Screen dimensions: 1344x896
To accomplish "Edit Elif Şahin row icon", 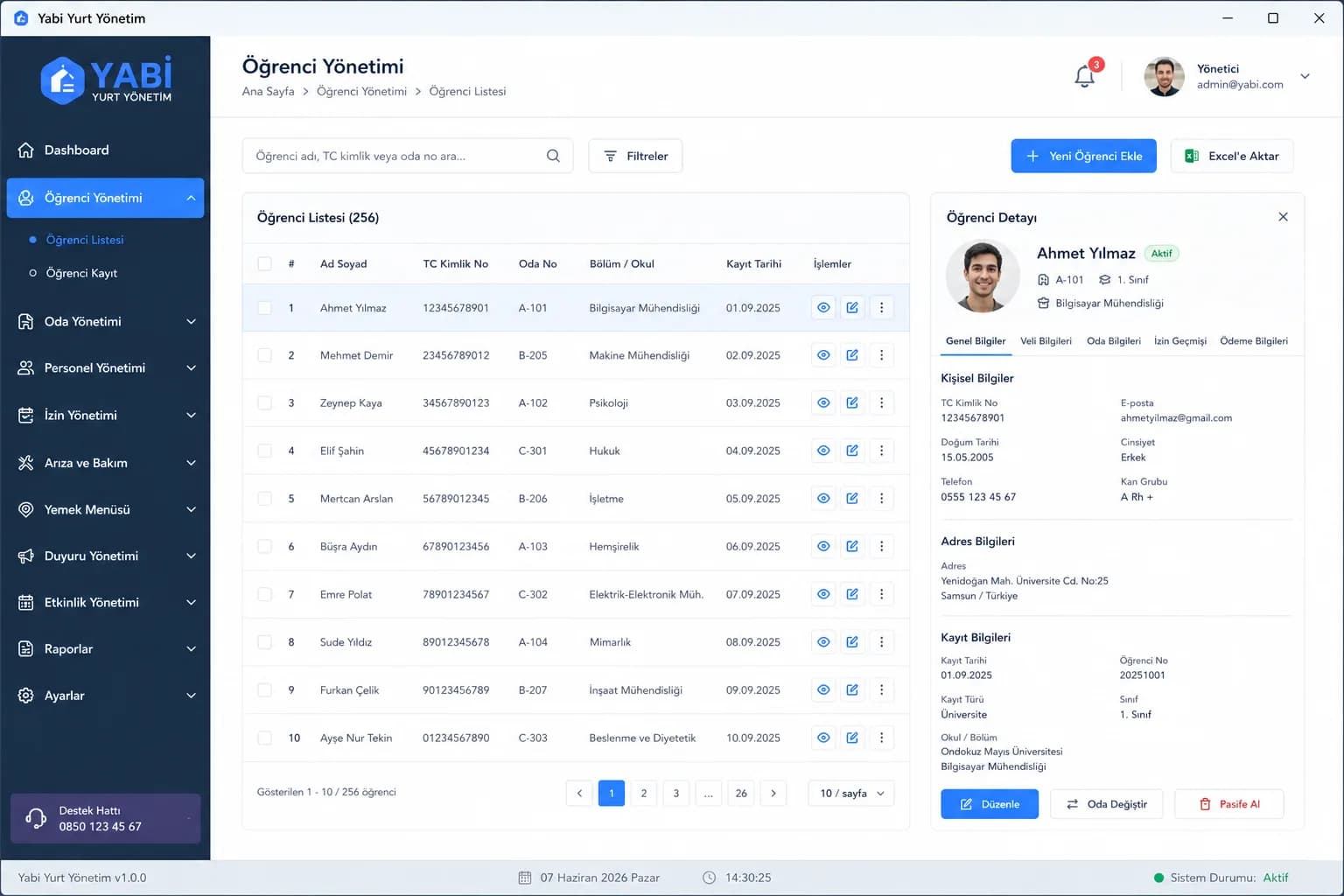I will click(x=852, y=451).
